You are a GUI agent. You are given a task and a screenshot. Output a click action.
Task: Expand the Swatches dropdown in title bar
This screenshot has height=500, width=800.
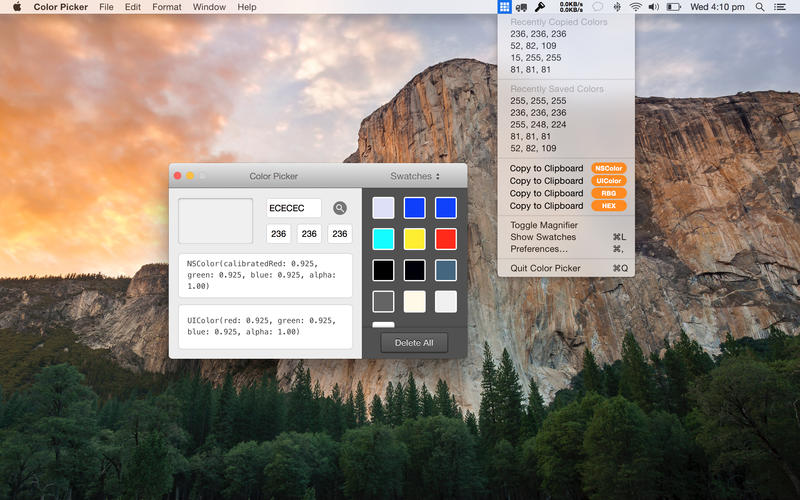point(415,176)
